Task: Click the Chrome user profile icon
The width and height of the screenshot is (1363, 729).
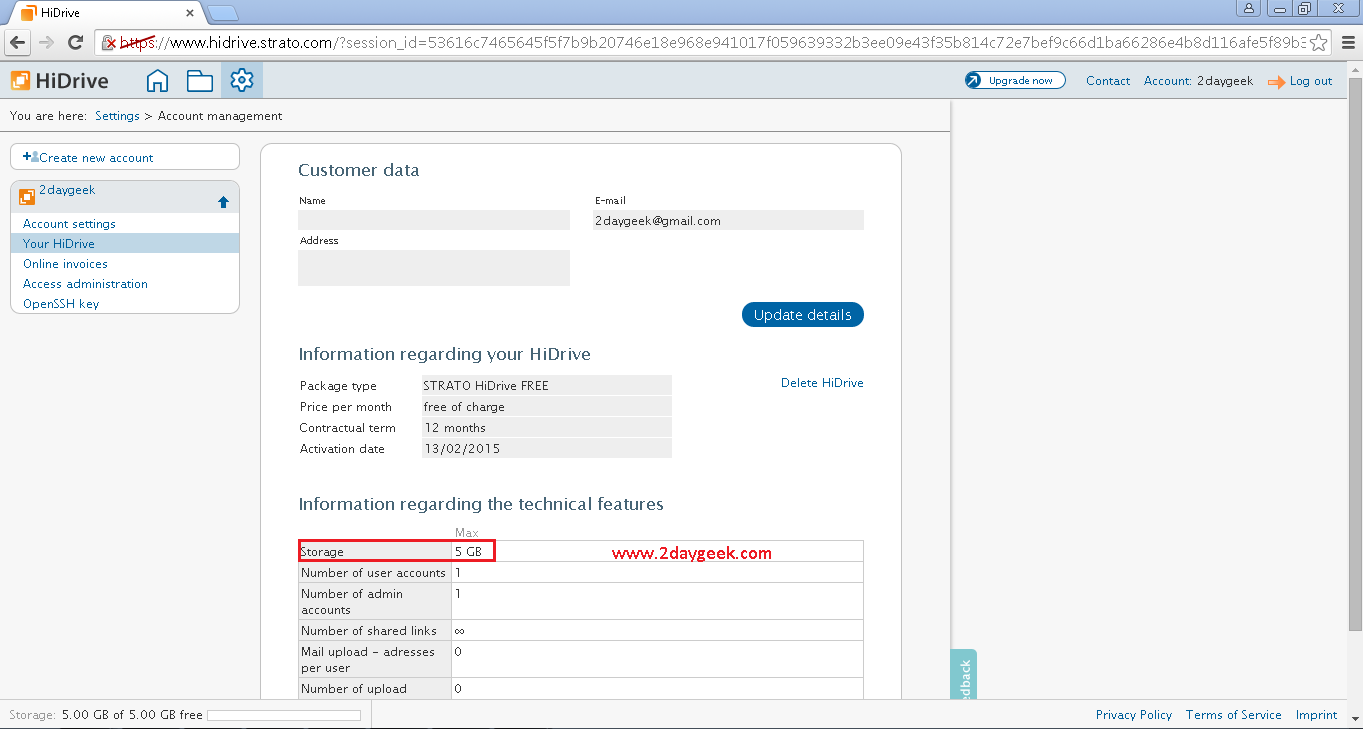Action: pos(1249,9)
